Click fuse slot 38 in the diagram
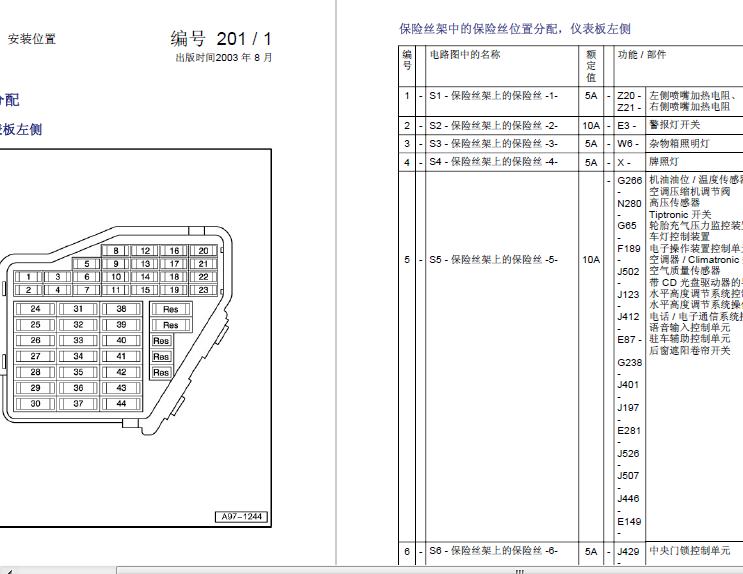The width and height of the screenshot is (743, 574). pos(121,309)
